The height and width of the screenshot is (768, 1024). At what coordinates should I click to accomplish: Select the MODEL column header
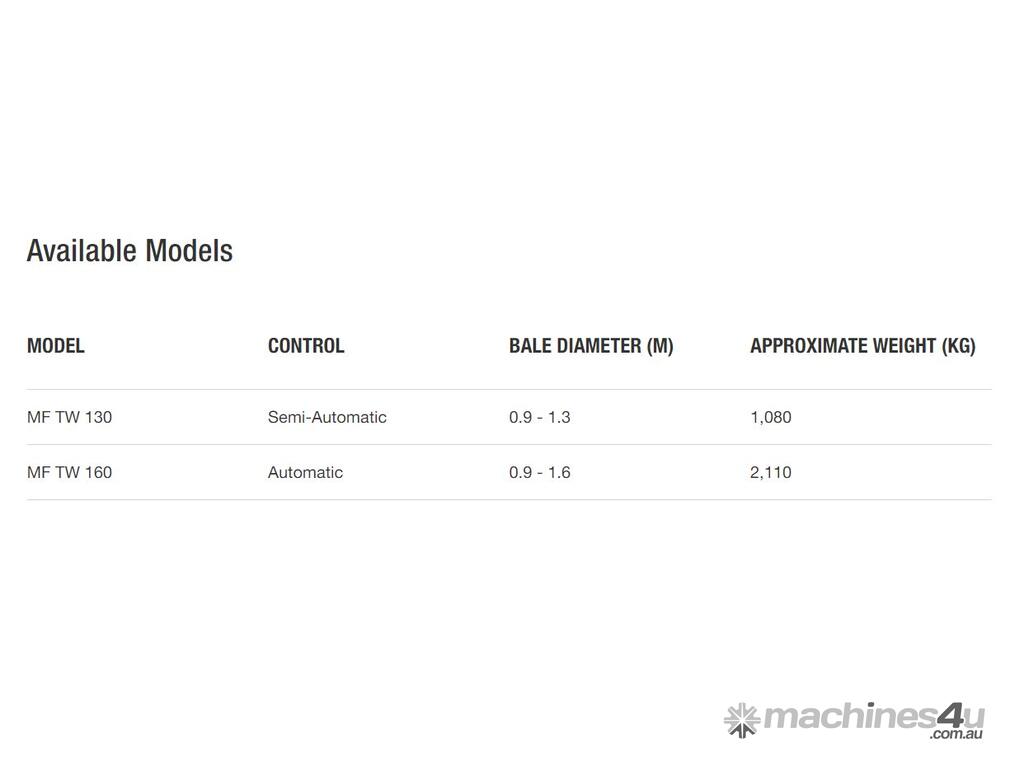(56, 346)
